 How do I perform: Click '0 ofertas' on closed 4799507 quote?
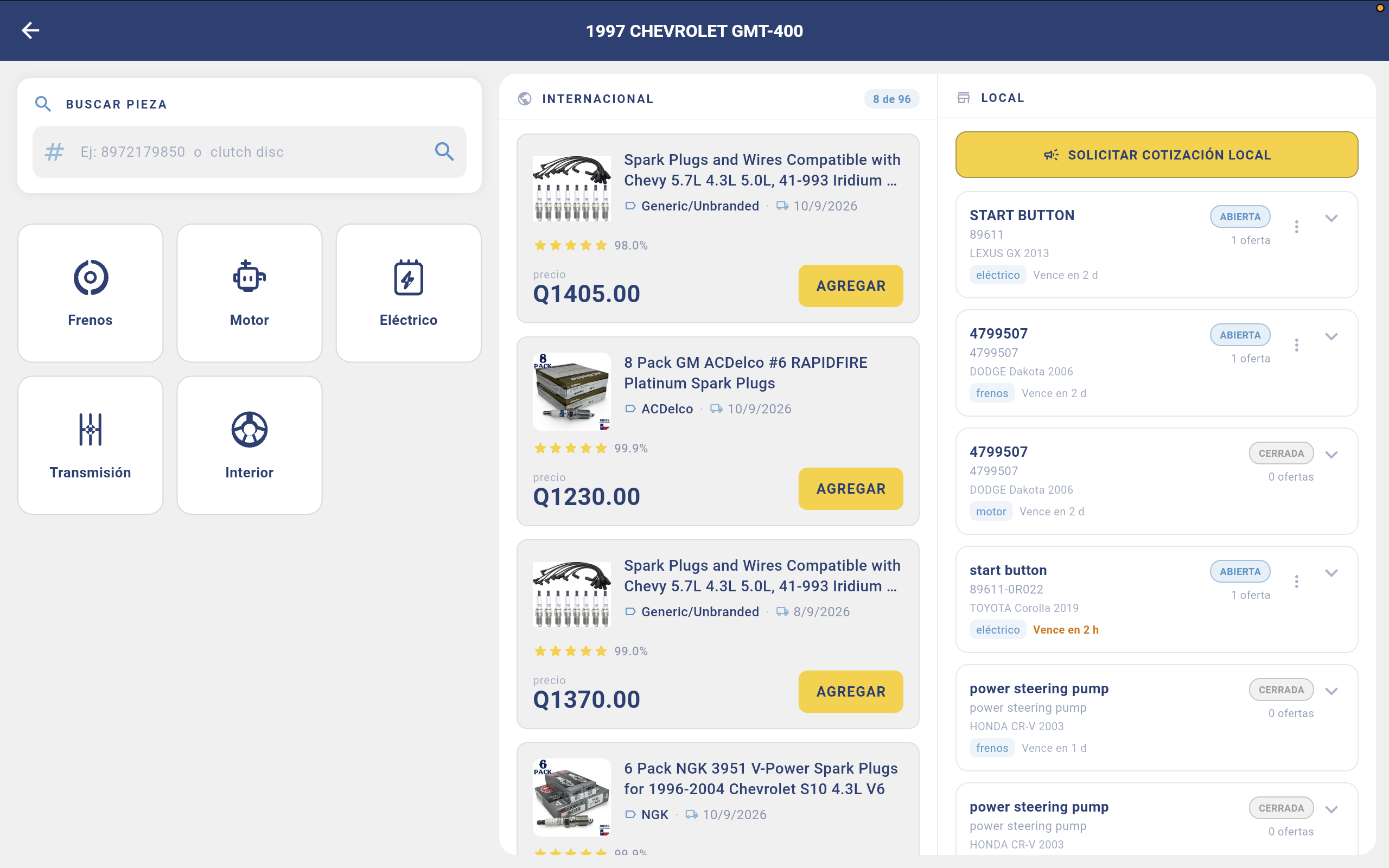[x=1291, y=477]
